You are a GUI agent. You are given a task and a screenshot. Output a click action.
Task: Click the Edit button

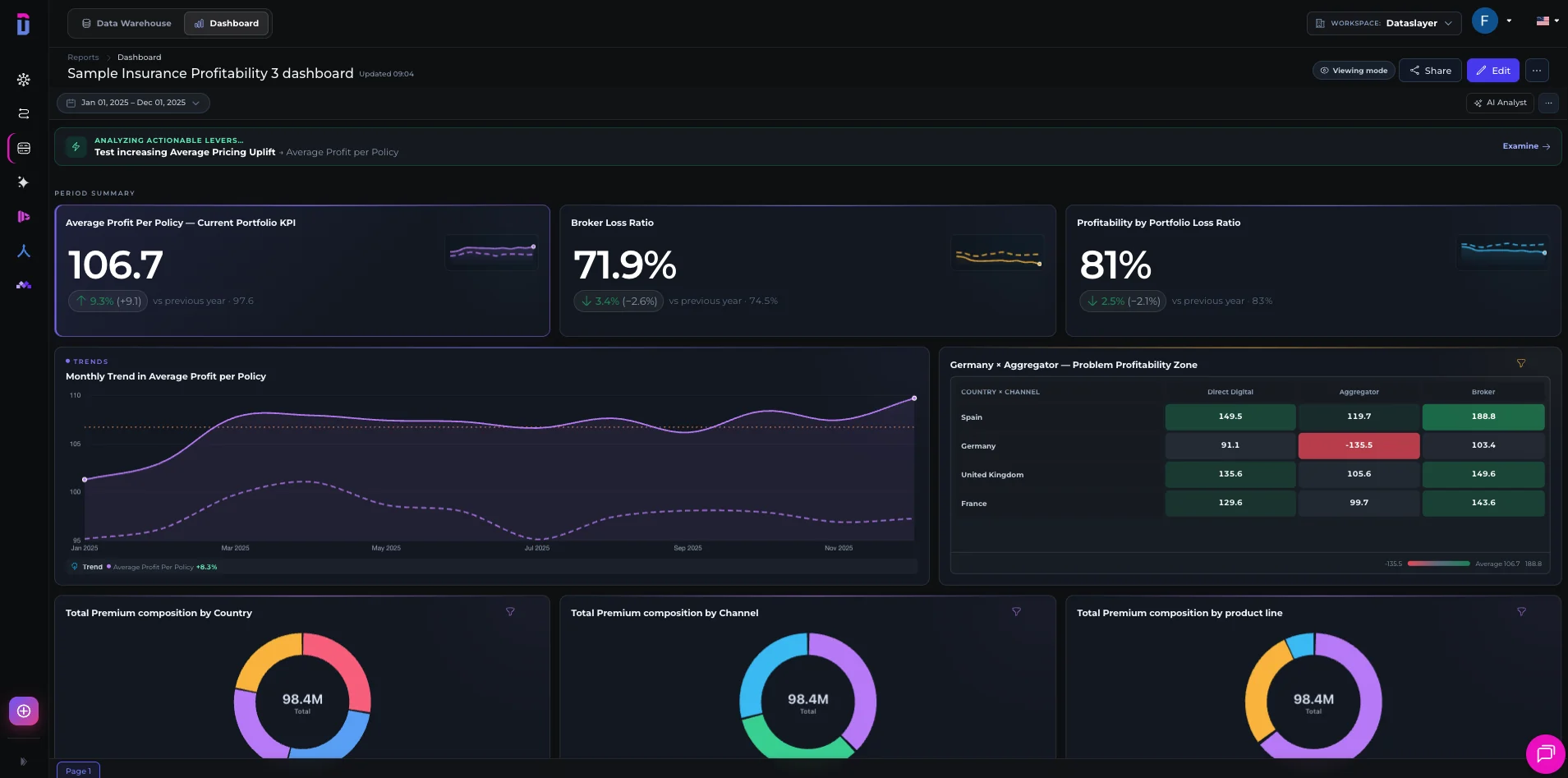pos(1492,71)
